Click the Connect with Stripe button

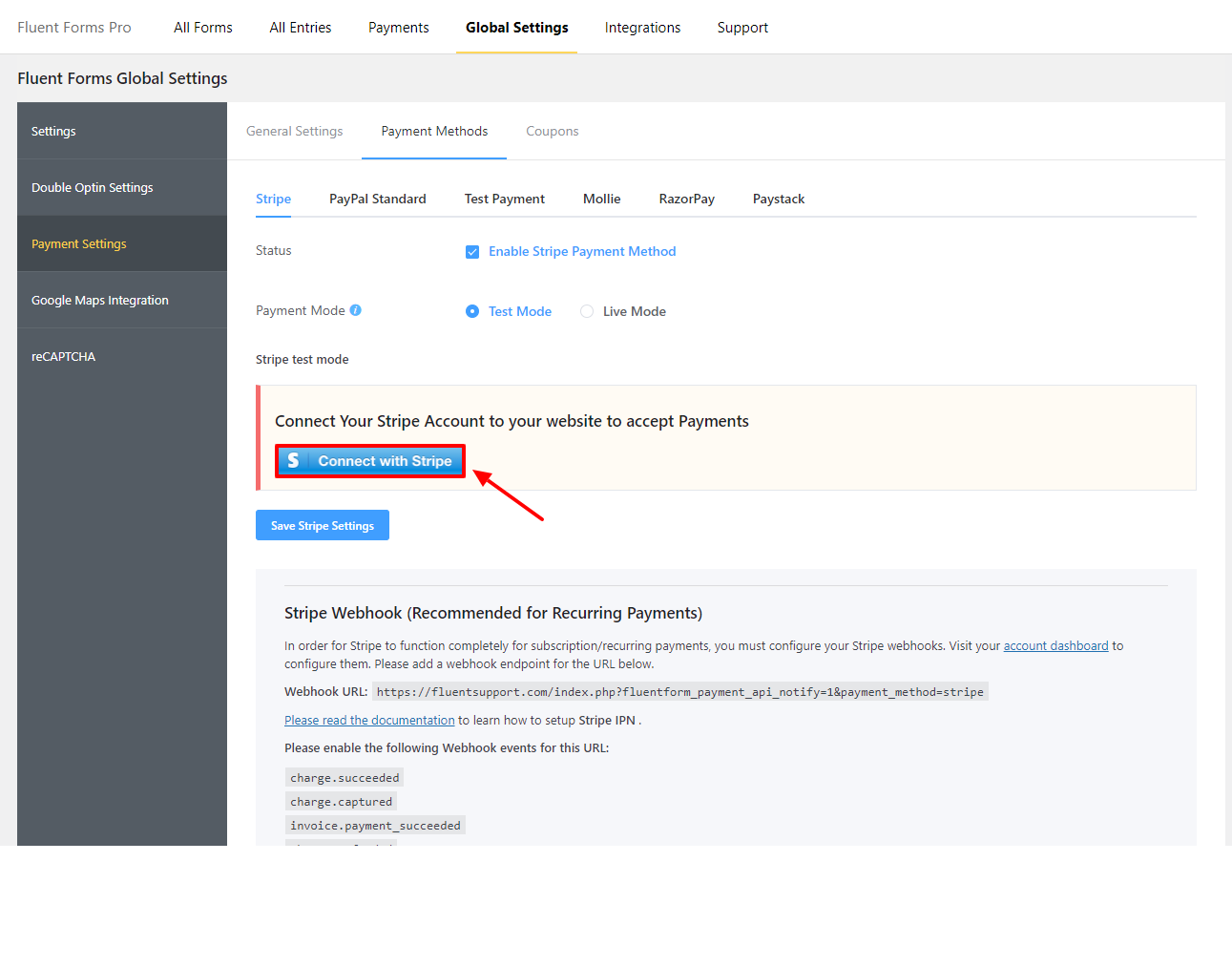click(370, 461)
